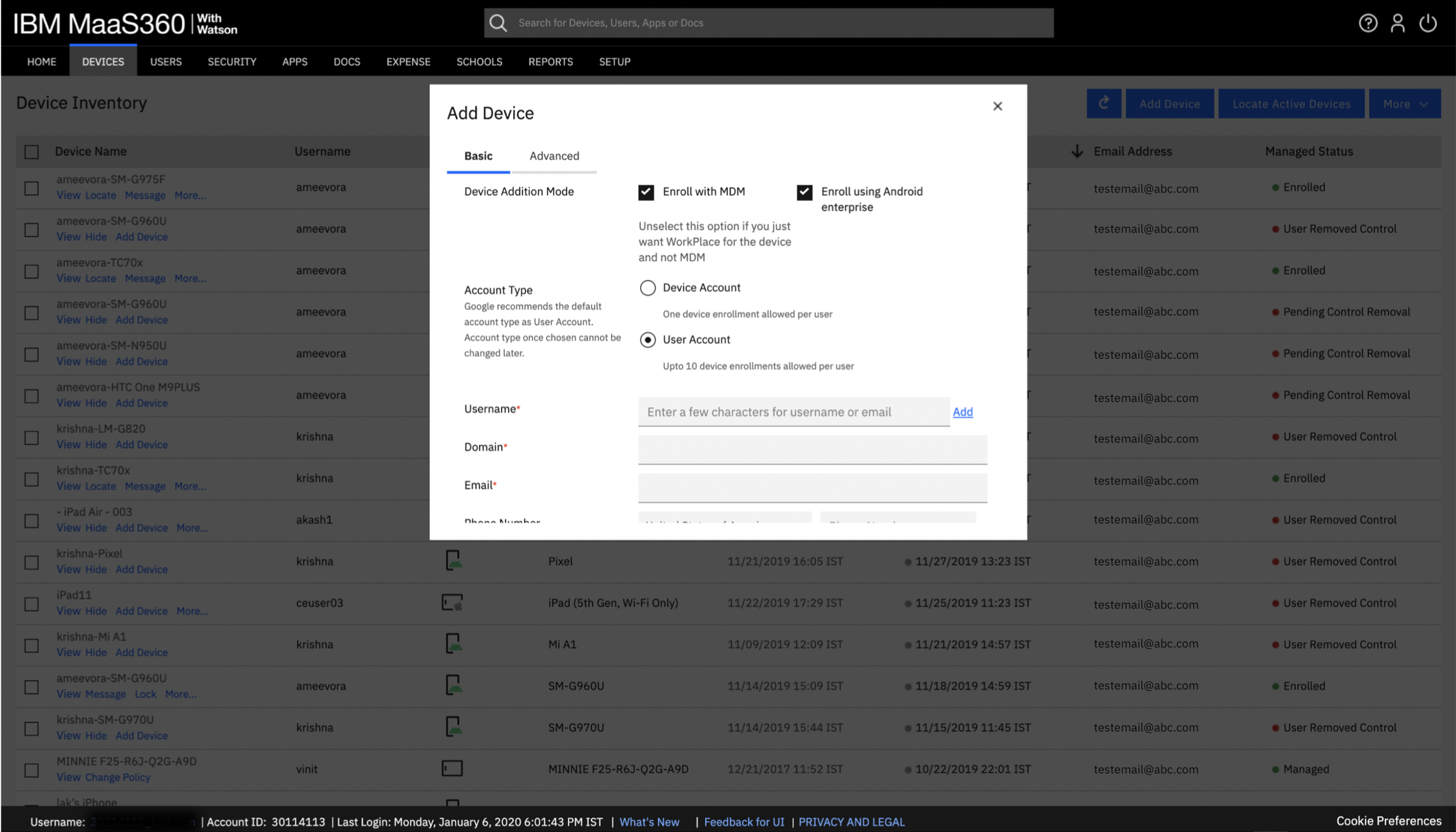The width and height of the screenshot is (1456, 832).
Task: Open the SECURITY menu
Action: pyautogui.click(x=231, y=62)
